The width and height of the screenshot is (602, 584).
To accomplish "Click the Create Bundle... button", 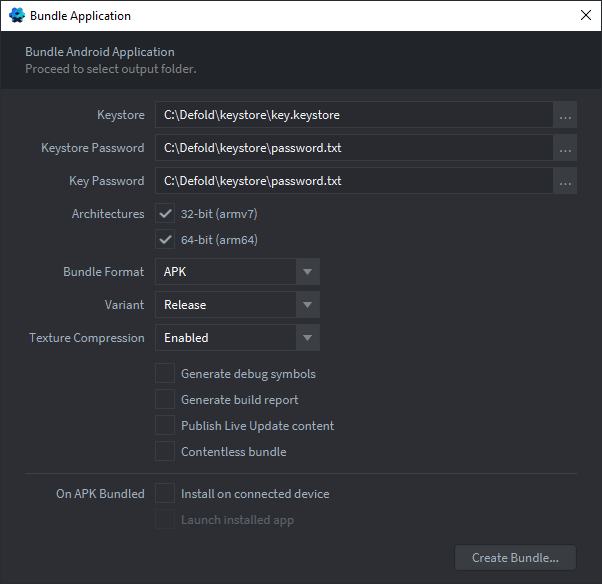I will point(515,558).
